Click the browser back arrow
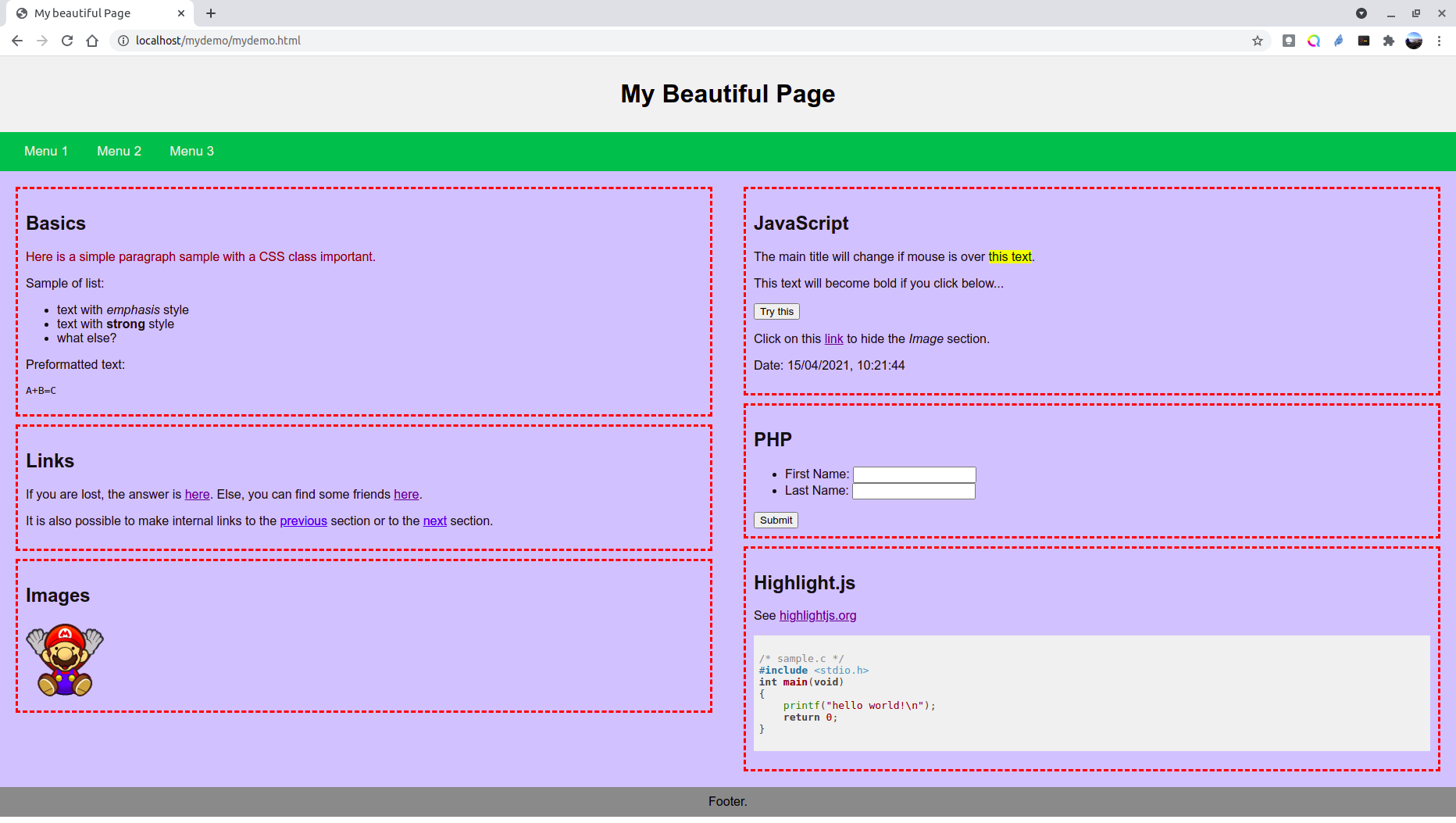The image size is (1456, 823). tap(17, 41)
